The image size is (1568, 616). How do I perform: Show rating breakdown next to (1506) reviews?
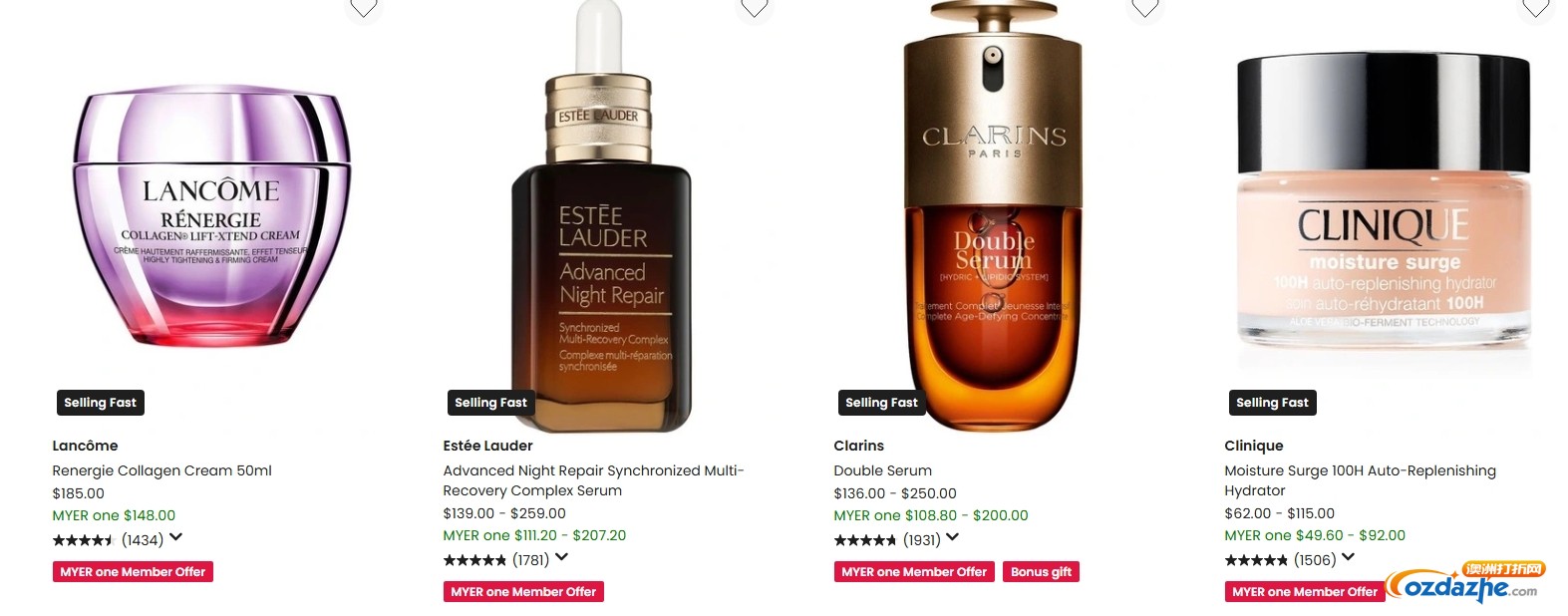[1348, 558]
